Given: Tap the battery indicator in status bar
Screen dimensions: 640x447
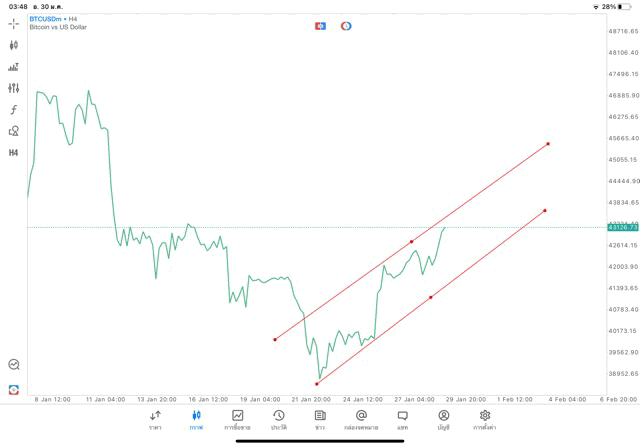Looking at the screenshot, I should click(x=628, y=7).
